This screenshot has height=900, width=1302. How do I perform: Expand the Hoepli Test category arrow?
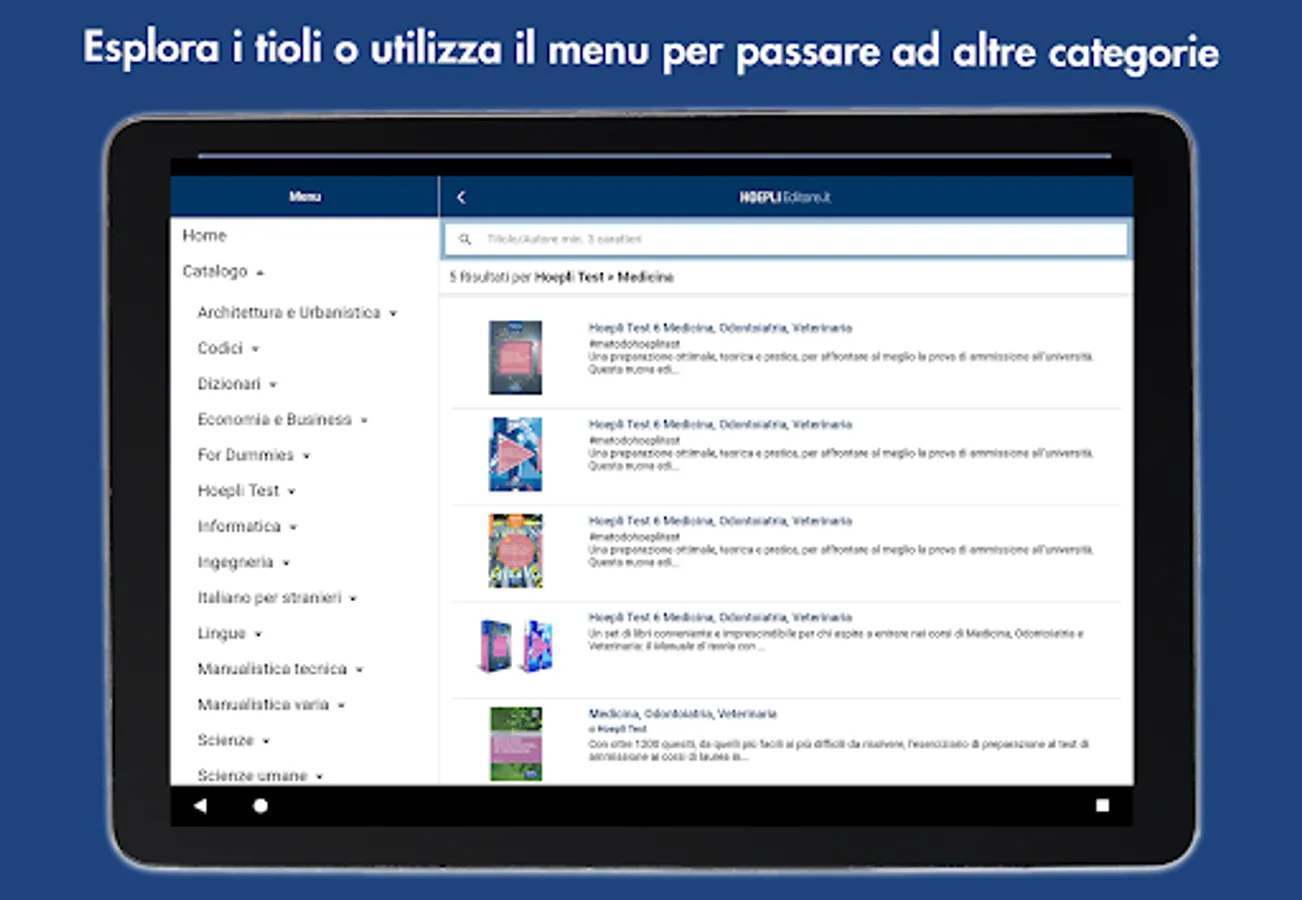click(291, 492)
